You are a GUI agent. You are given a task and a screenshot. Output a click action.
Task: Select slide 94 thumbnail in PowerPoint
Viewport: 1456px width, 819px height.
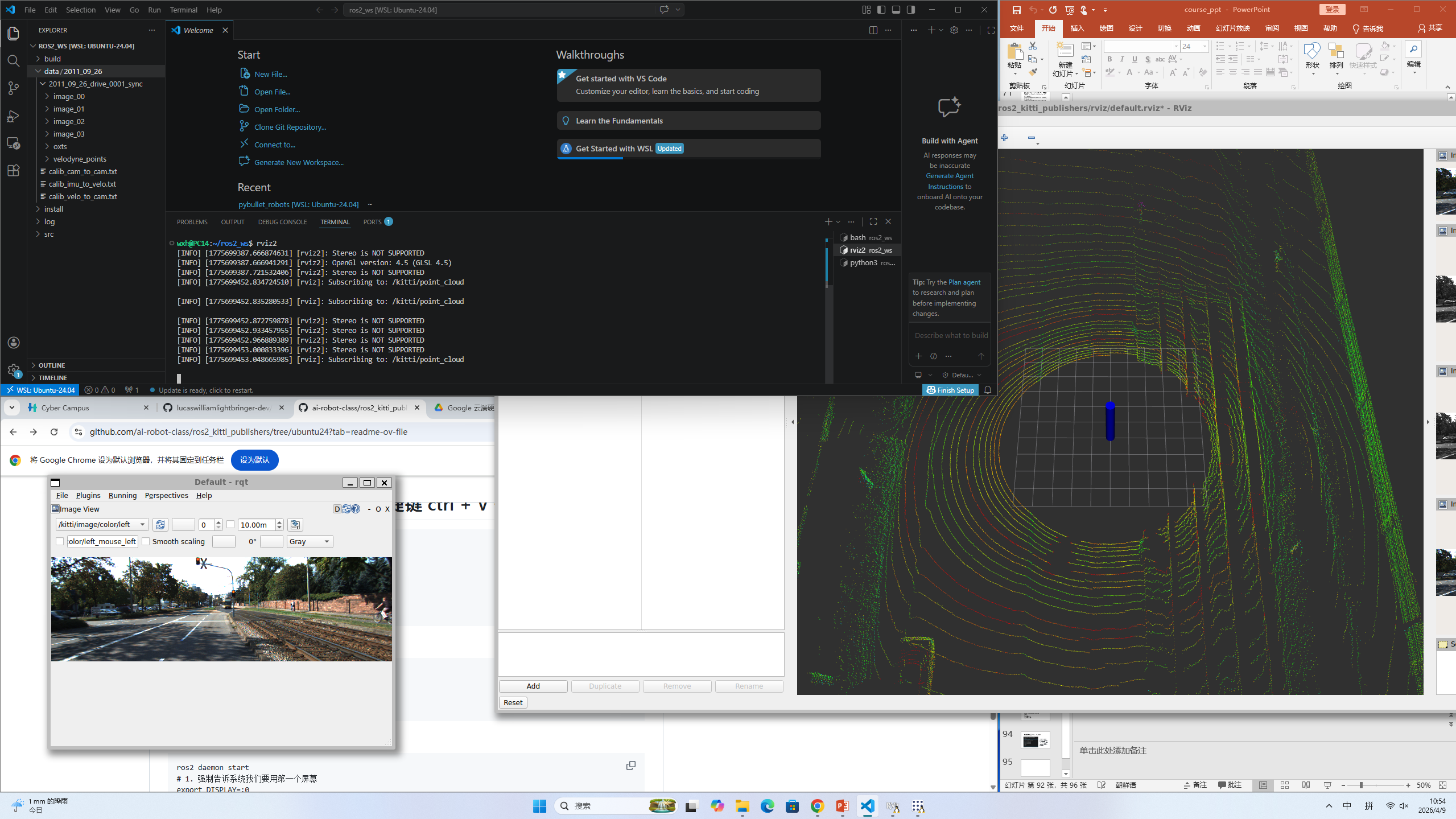tap(1035, 740)
